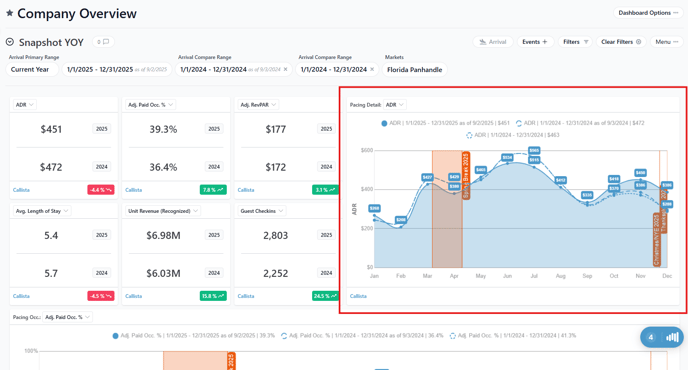The width and height of the screenshot is (688, 370).
Task: Open Callista link under Pacing Detail chart
Action: tap(358, 296)
